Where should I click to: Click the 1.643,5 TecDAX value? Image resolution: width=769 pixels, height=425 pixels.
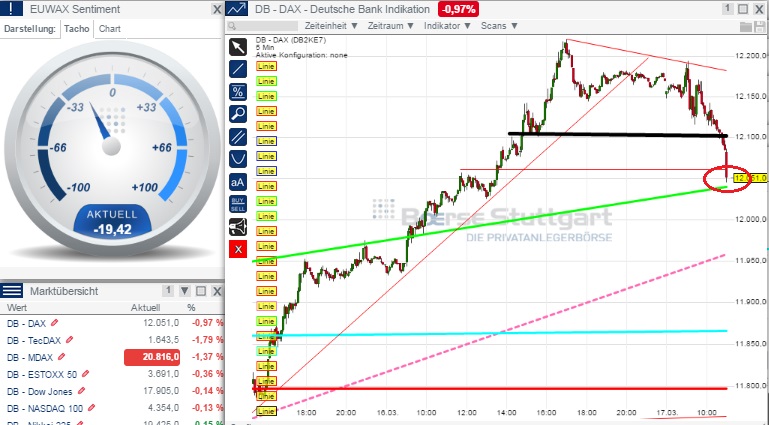[163, 340]
